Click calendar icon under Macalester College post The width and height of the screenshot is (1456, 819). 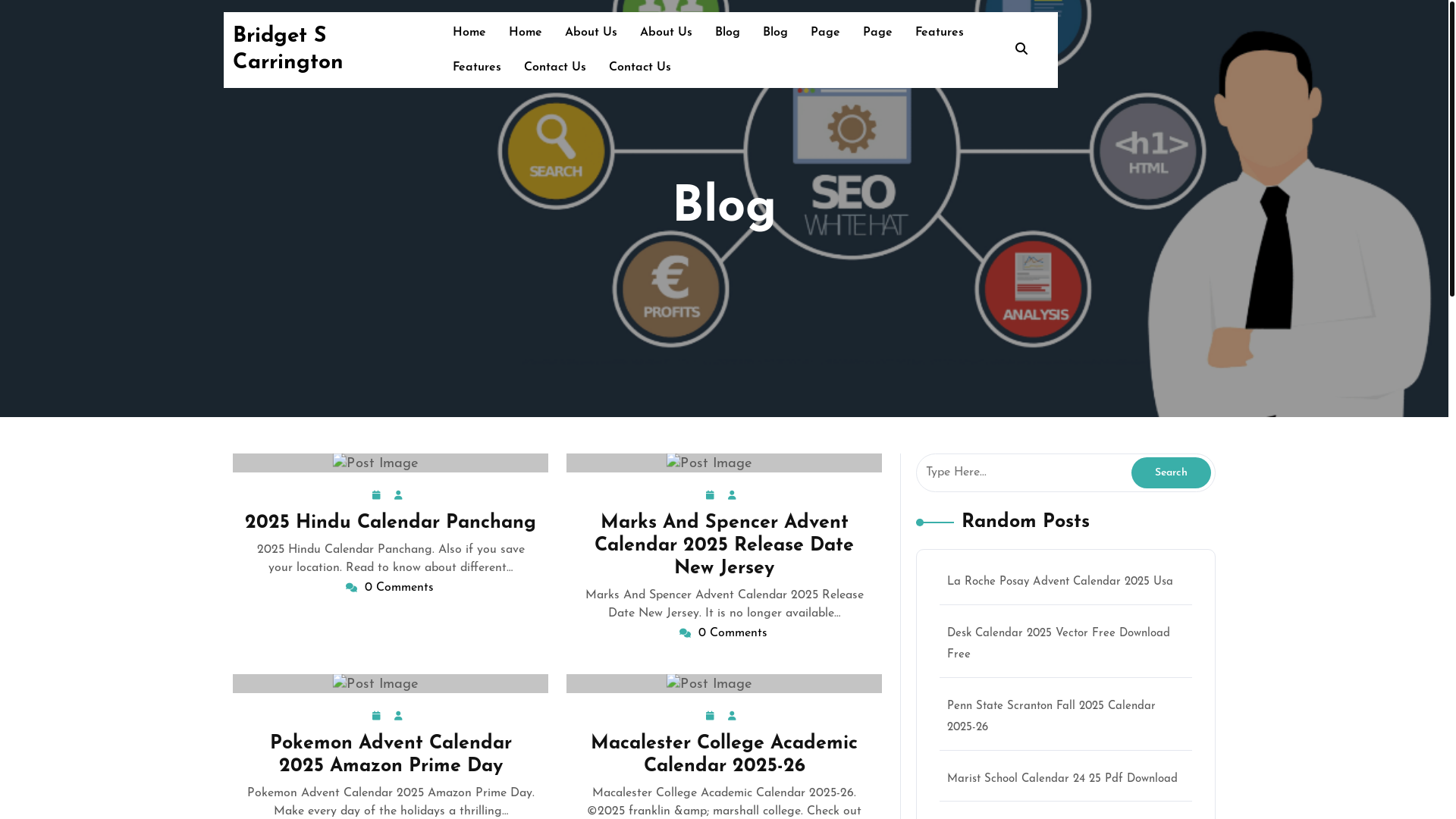tap(710, 716)
